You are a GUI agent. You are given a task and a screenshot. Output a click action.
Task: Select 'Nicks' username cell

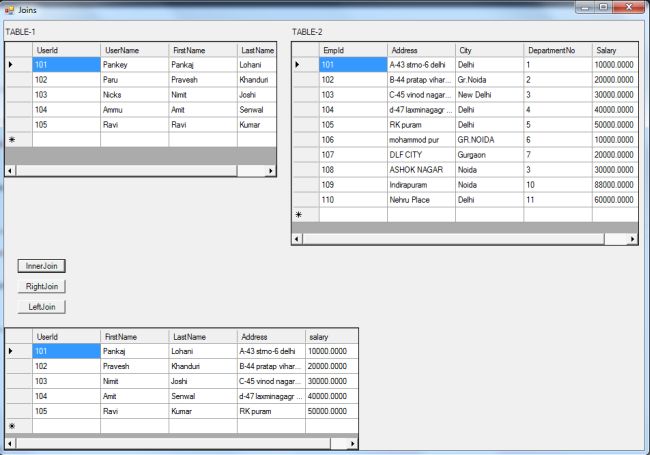tap(135, 94)
